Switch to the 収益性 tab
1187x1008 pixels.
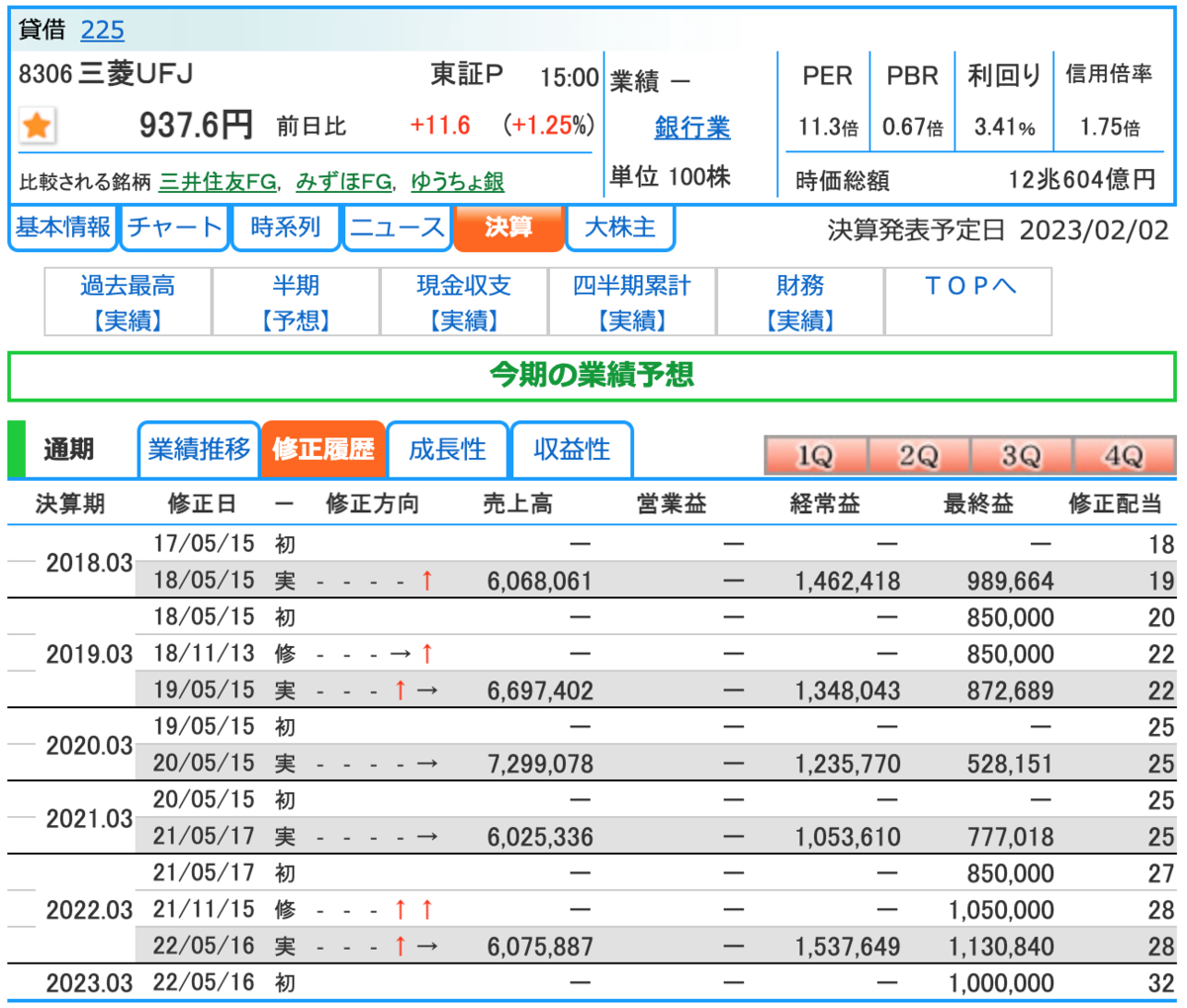tap(572, 450)
